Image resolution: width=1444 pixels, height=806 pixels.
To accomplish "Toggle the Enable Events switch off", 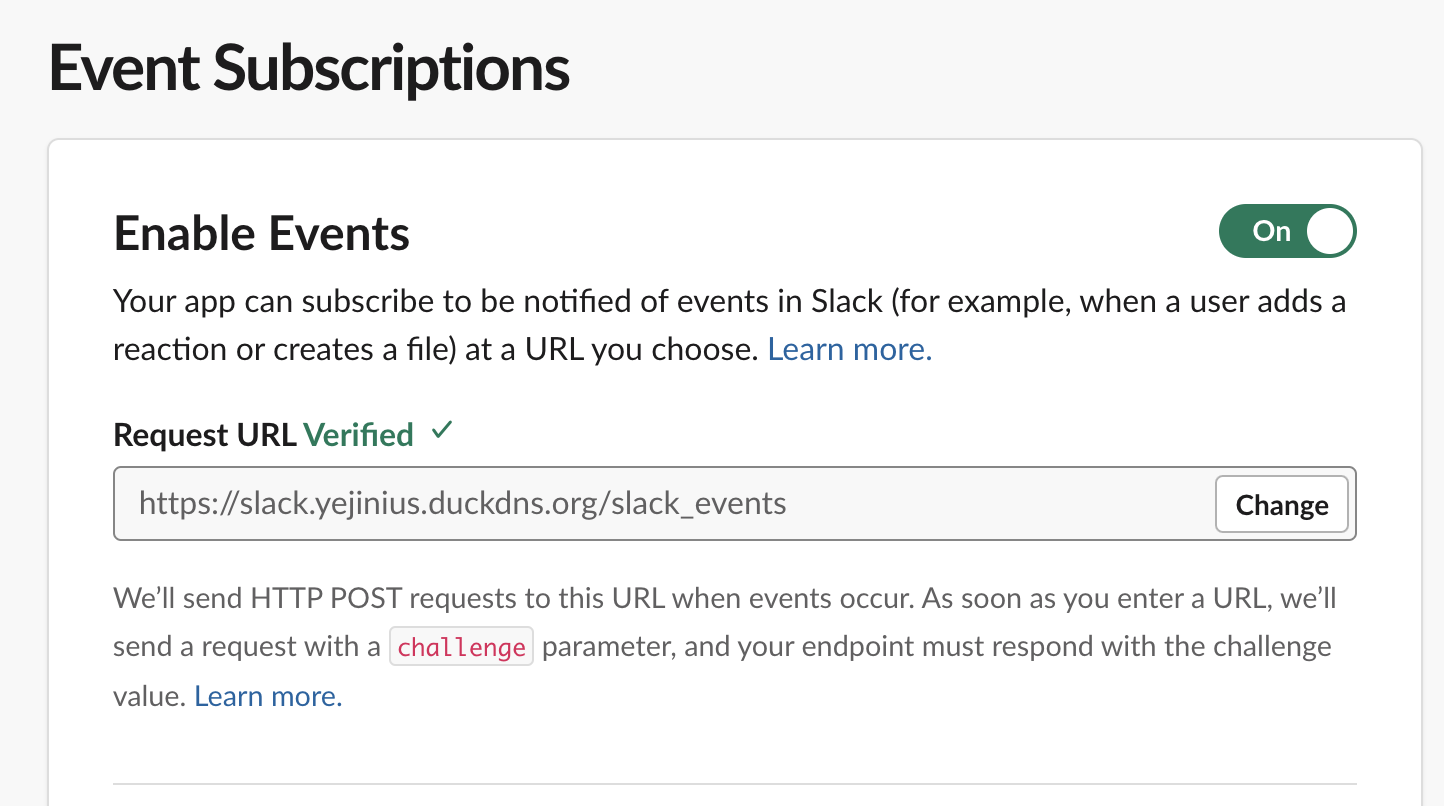I will tap(1287, 231).
